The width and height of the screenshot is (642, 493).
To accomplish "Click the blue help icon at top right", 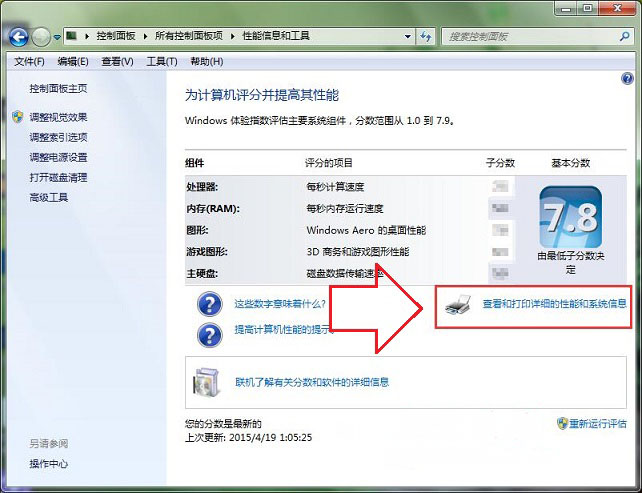I will coord(627,78).
